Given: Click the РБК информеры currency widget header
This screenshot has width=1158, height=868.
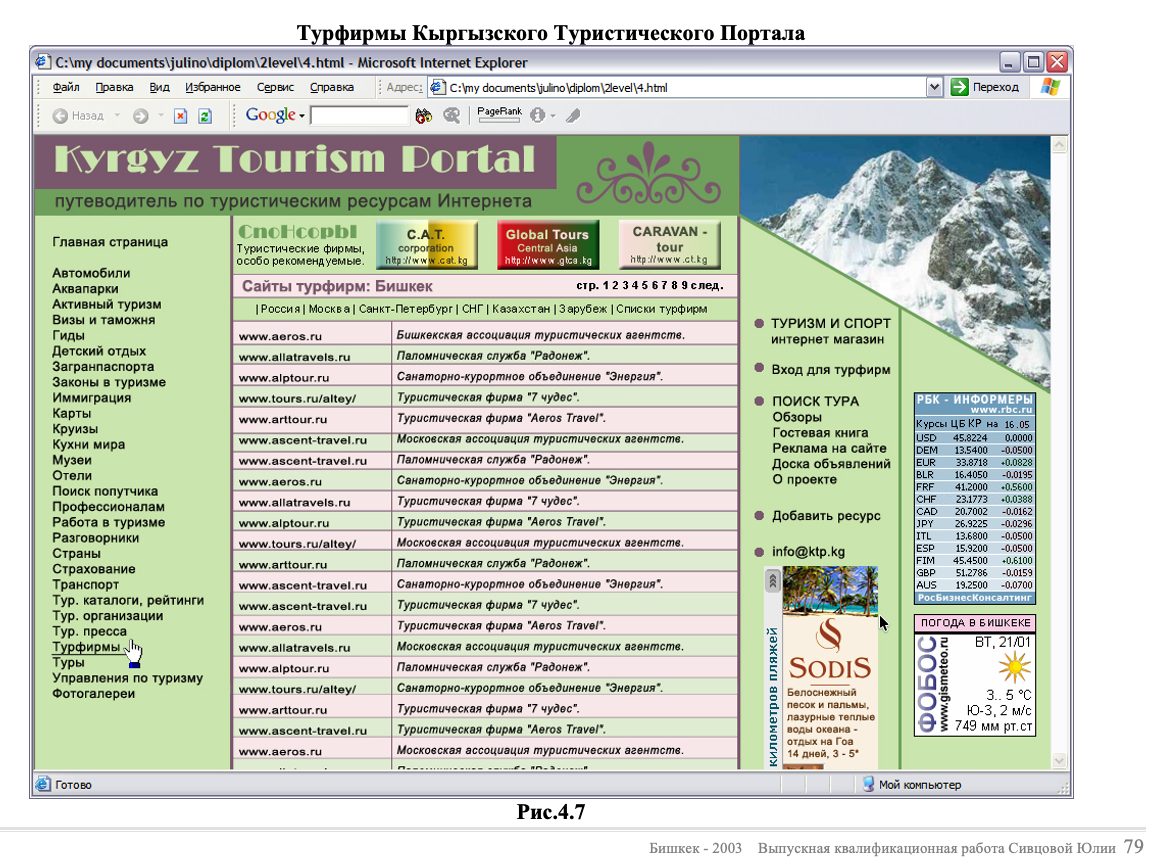Looking at the screenshot, I should pyautogui.click(x=974, y=403).
